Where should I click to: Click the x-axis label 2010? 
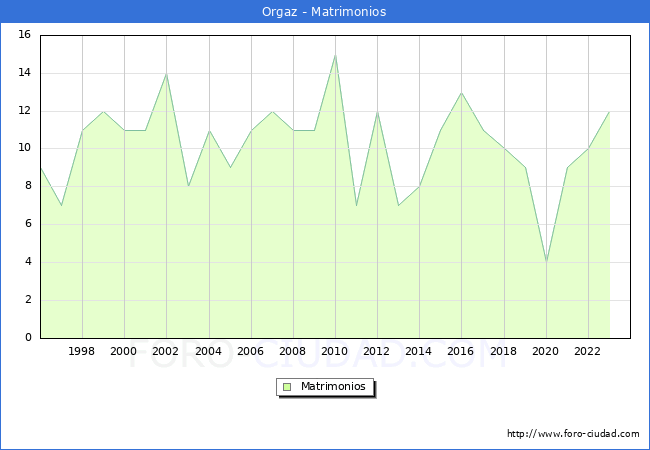pyautogui.click(x=335, y=351)
